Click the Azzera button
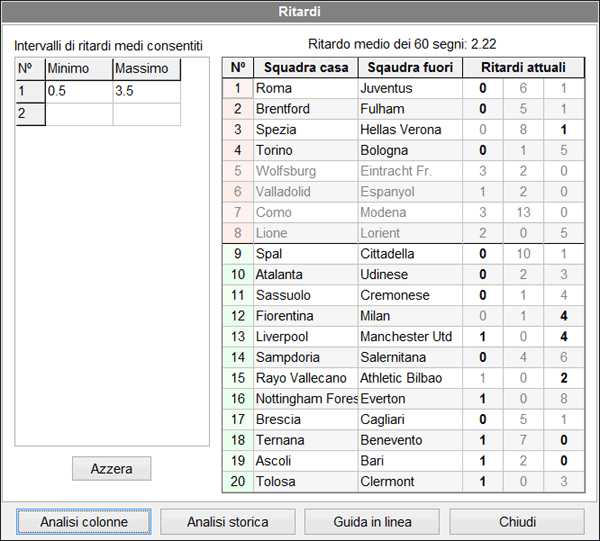The image size is (600, 541). pyautogui.click(x=111, y=469)
